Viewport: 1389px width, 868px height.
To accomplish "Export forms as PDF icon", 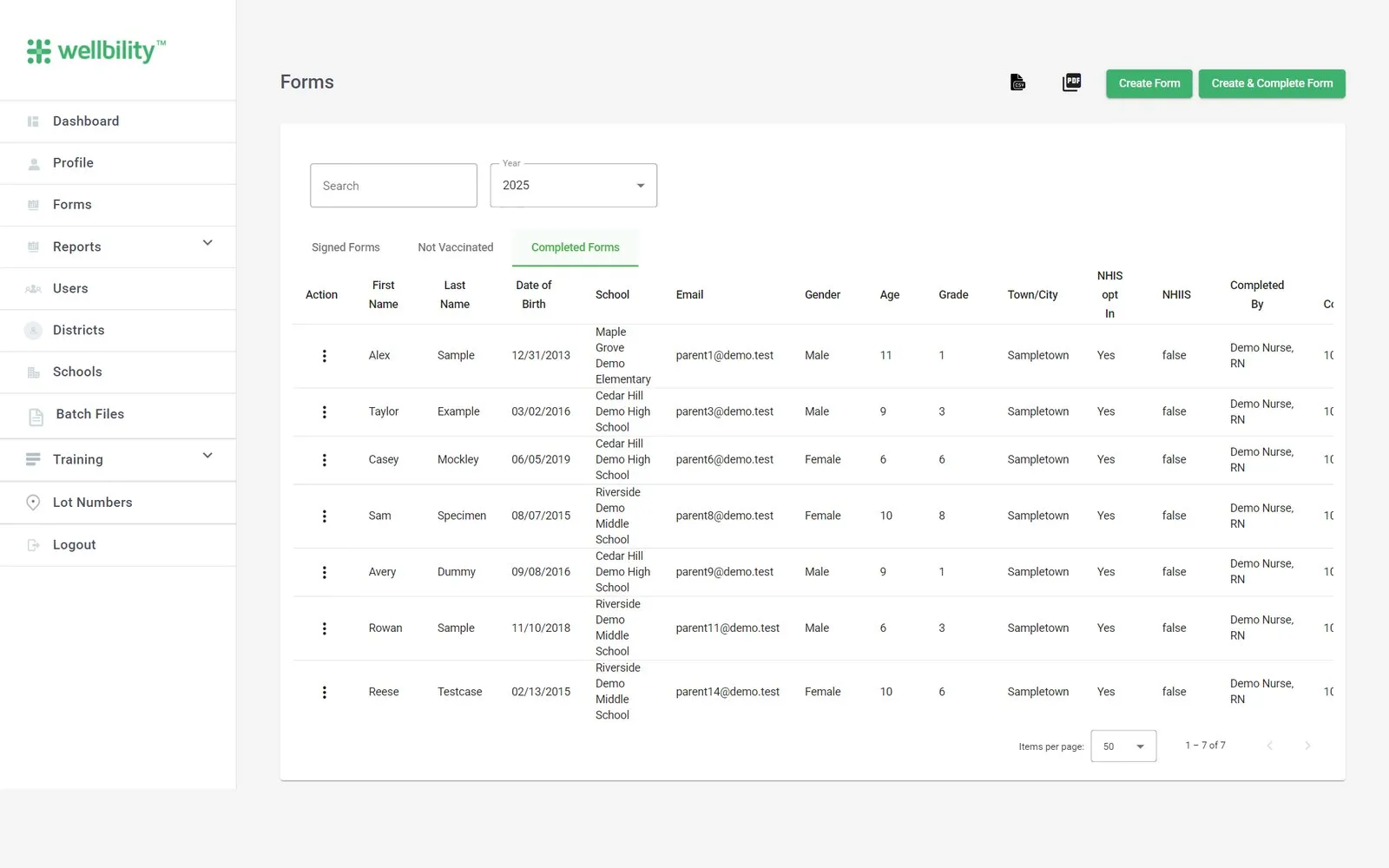I will [1072, 82].
